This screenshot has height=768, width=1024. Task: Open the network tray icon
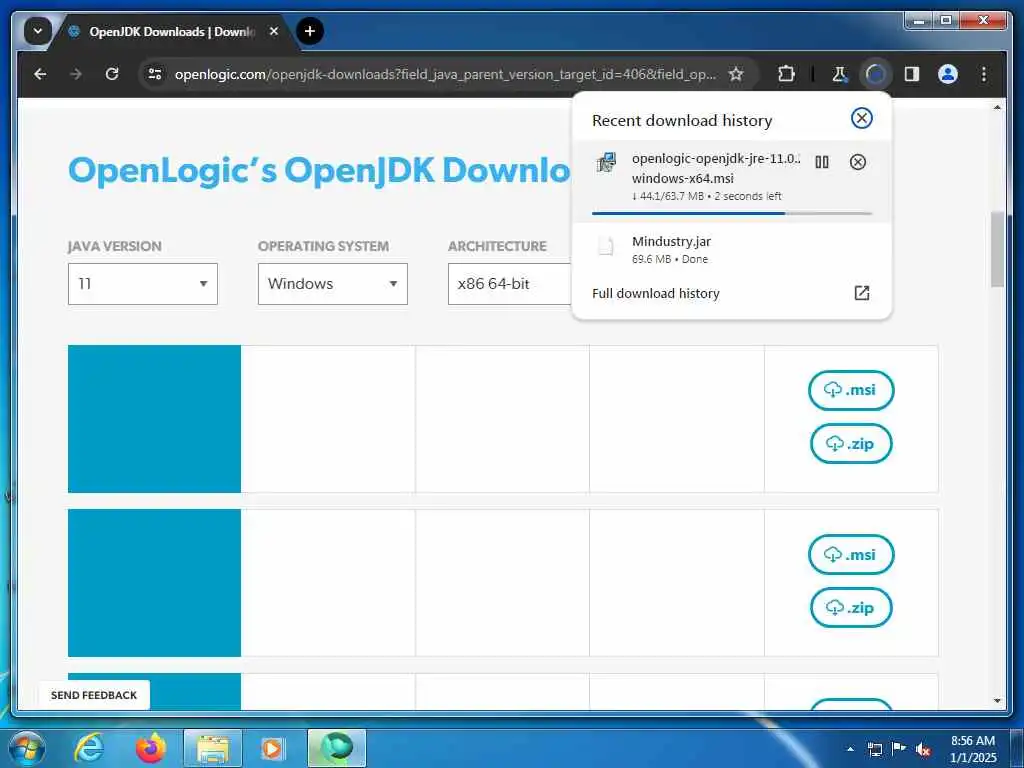pyautogui.click(x=874, y=750)
